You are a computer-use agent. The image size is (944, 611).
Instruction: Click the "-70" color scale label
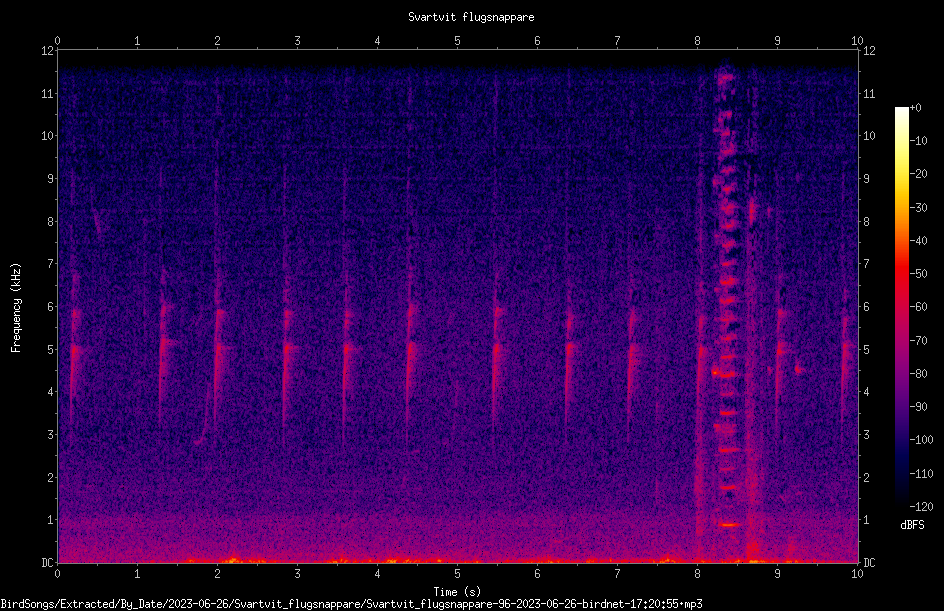919,341
